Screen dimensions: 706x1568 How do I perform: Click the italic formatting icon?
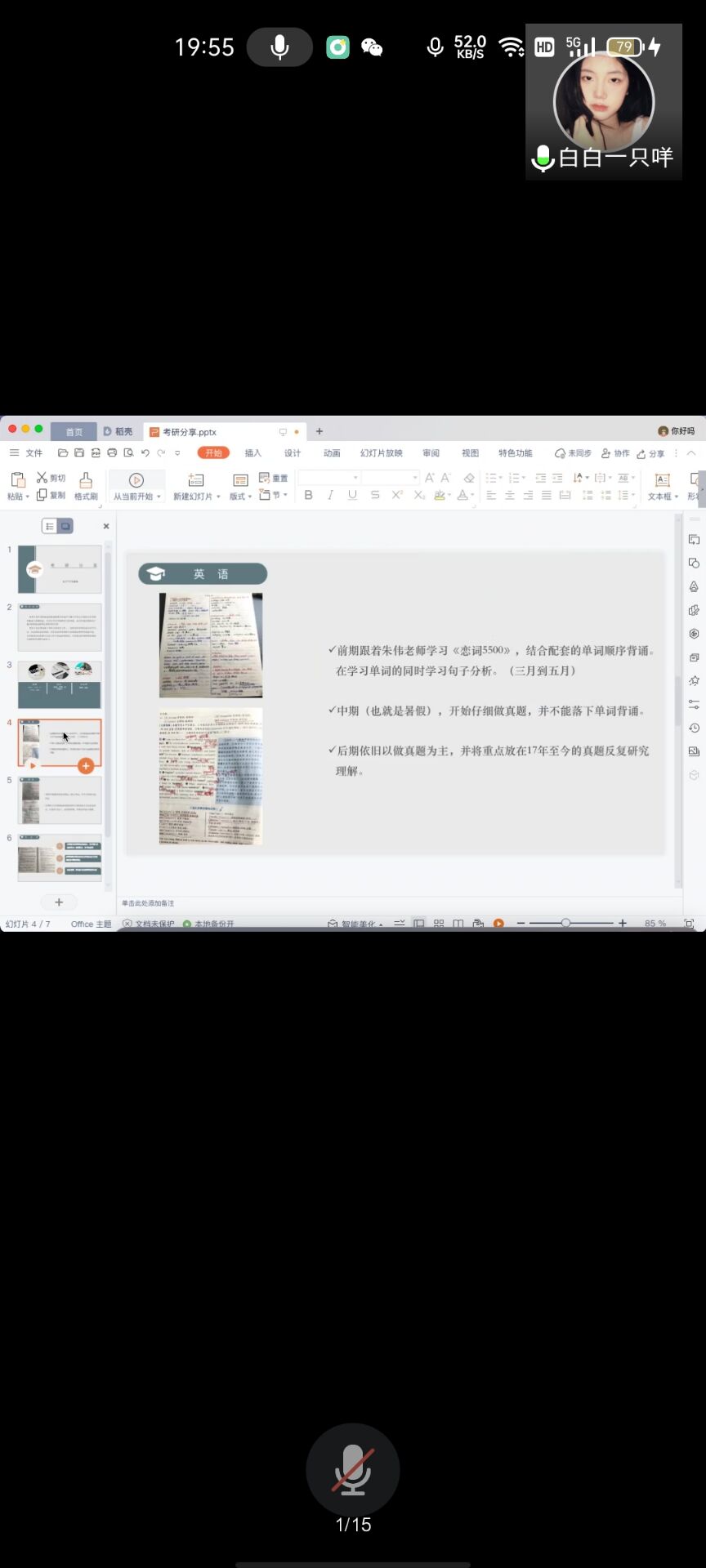(x=330, y=495)
